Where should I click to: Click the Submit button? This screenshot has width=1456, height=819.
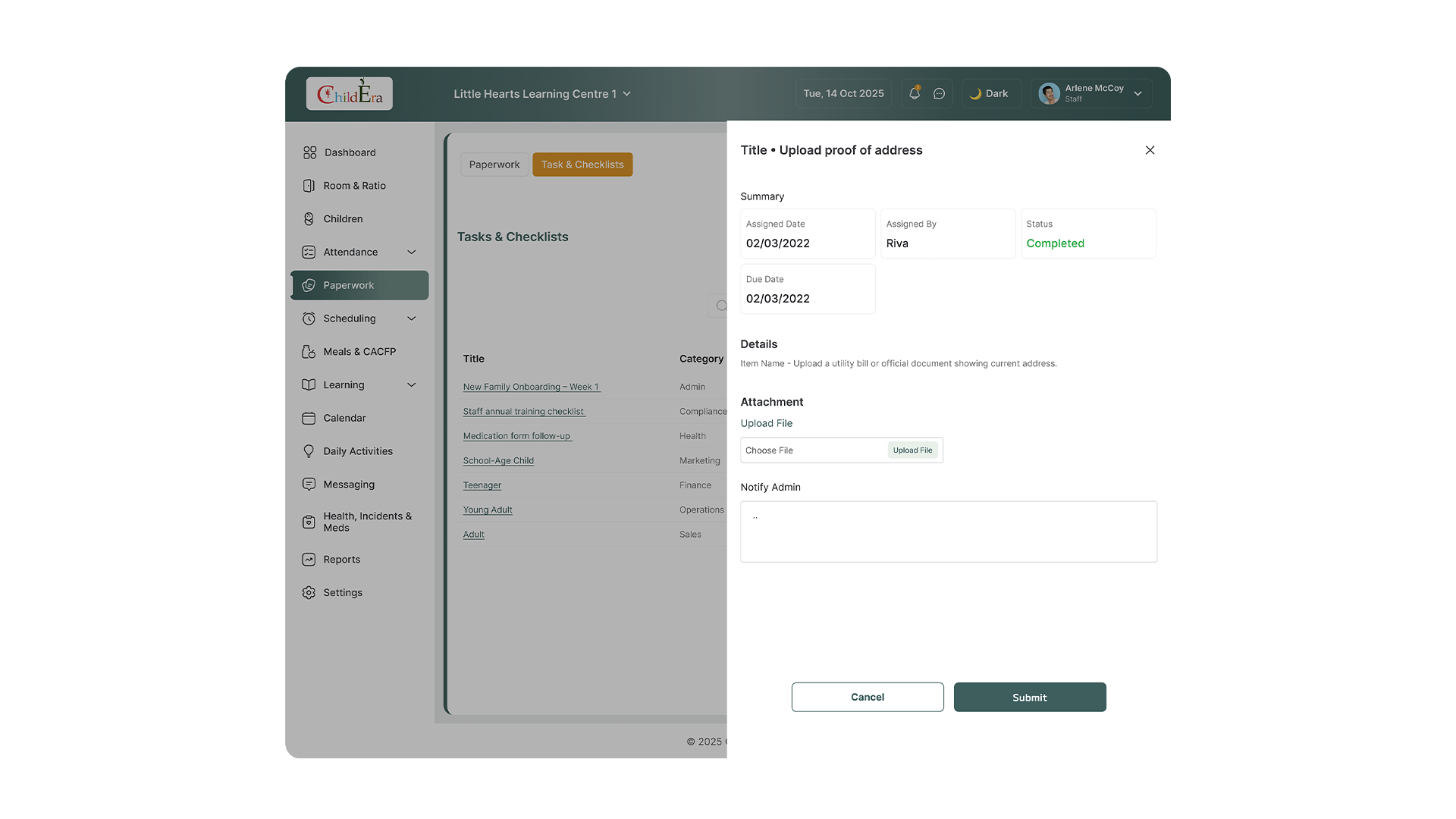point(1030,697)
